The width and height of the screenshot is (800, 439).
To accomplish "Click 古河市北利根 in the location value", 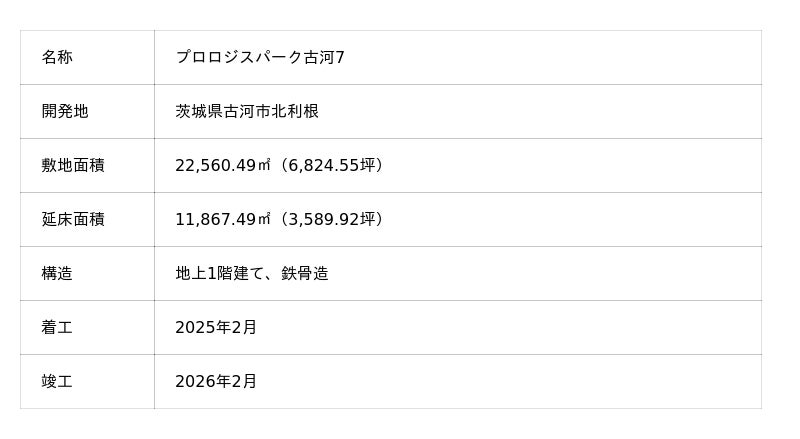I will coord(271,112).
